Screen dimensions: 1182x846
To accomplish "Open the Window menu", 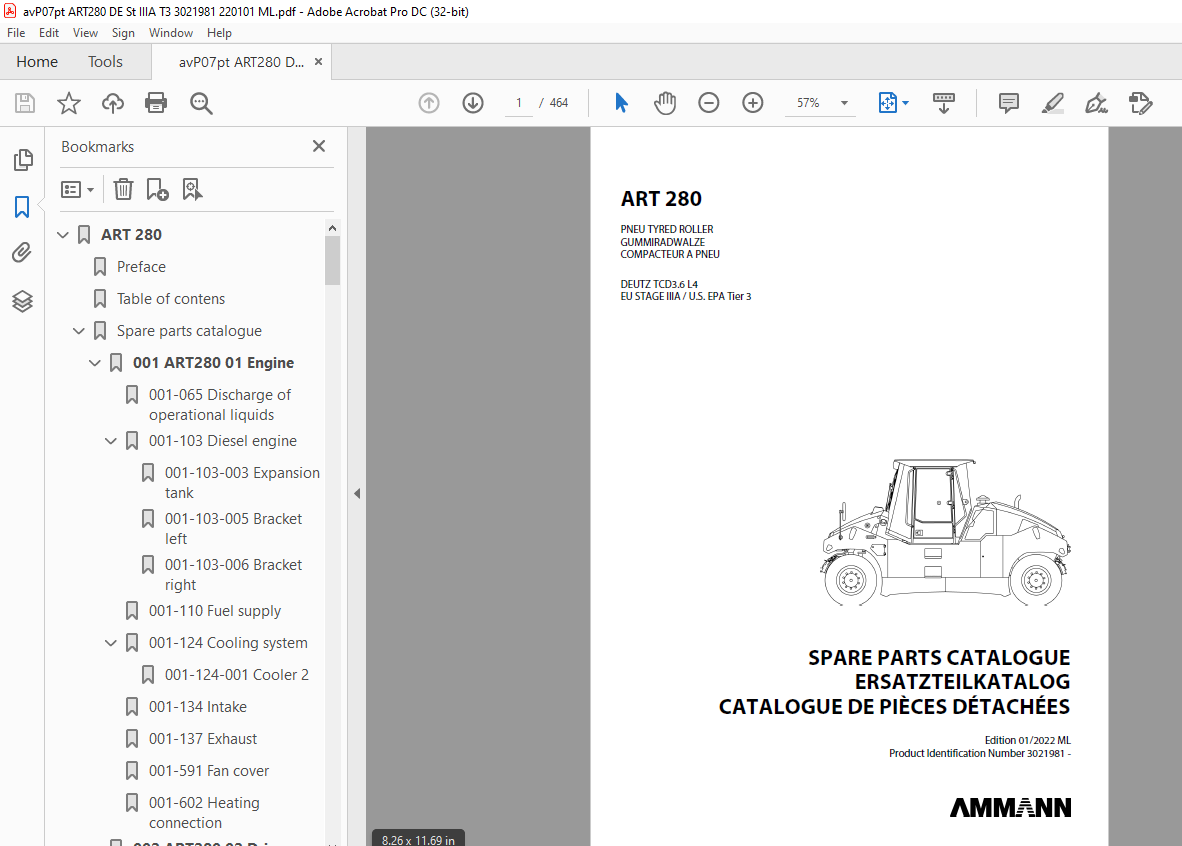I will click(170, 33).
